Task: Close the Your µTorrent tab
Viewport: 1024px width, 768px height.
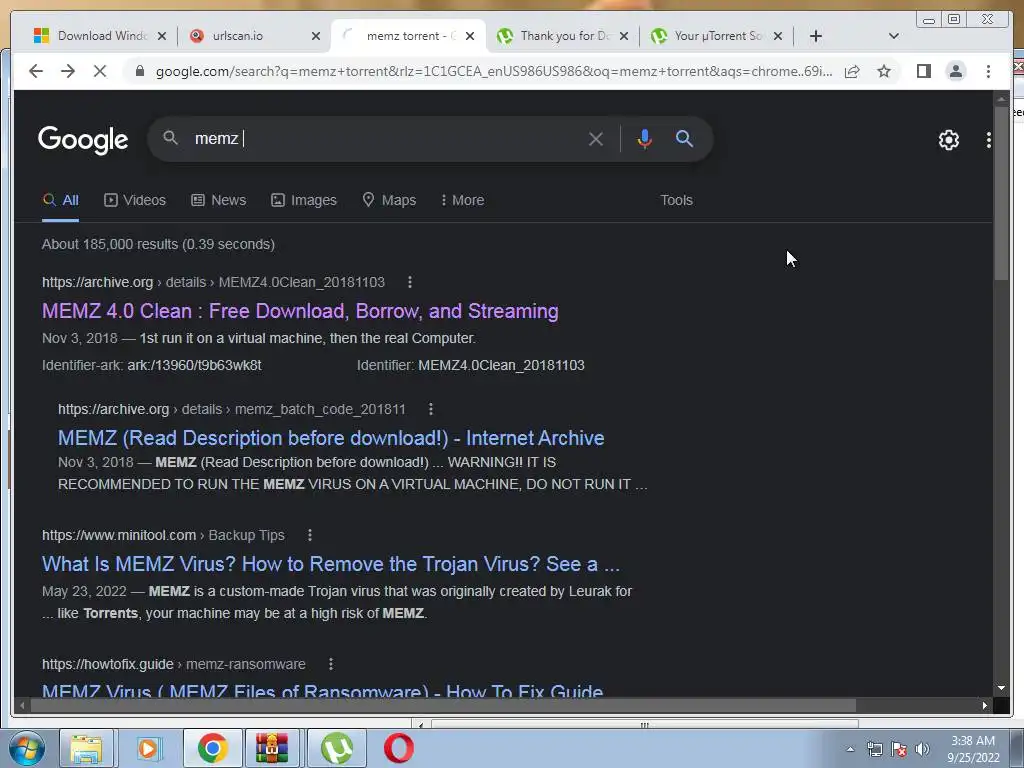Action: (778, 36)
